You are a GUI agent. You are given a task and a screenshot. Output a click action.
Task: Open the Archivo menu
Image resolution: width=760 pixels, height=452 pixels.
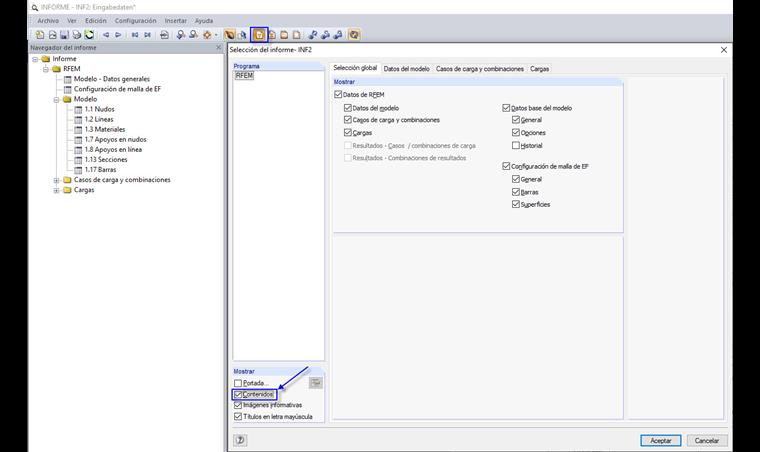[x=48, y=21]
